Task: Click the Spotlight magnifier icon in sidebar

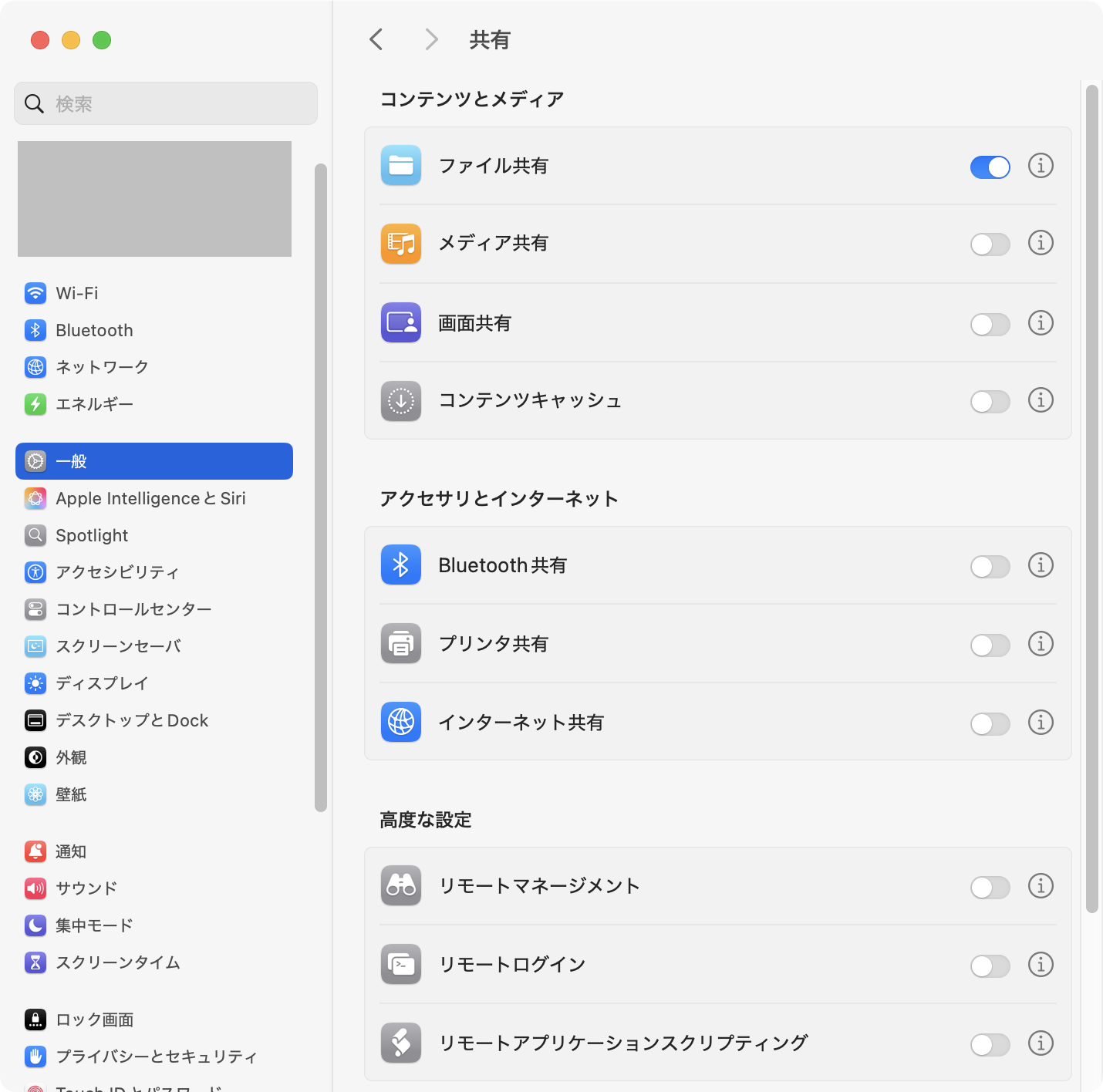Action: pyautogui.click(x=35, y=535)
